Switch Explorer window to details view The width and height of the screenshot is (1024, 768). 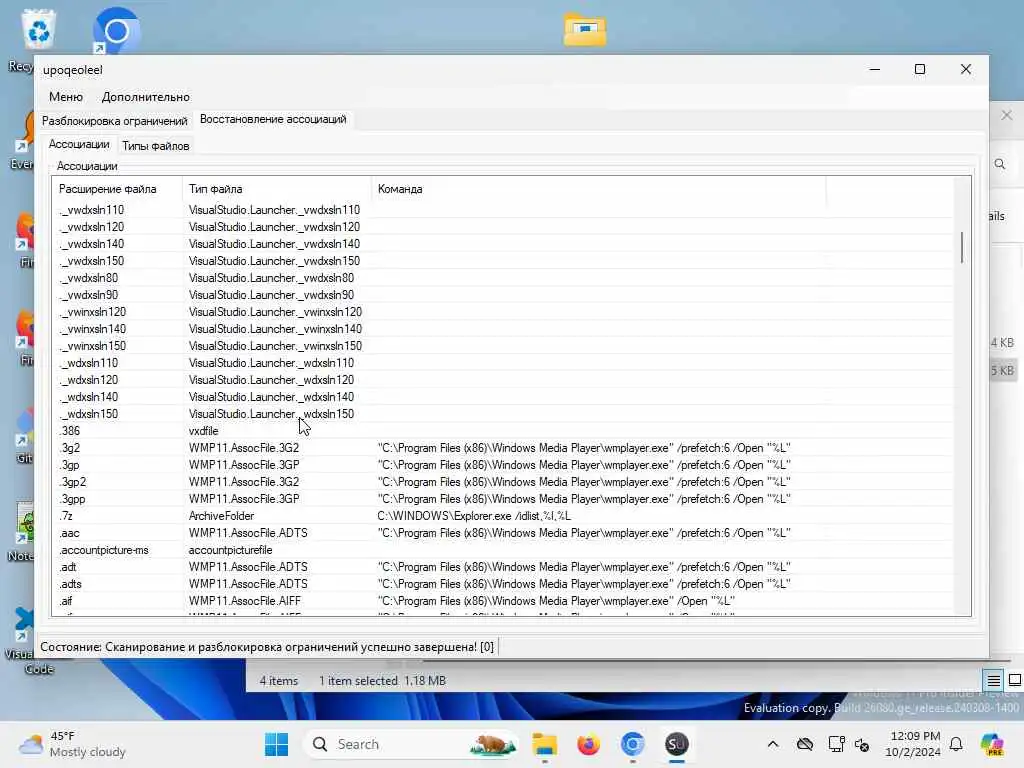[993, 680]
